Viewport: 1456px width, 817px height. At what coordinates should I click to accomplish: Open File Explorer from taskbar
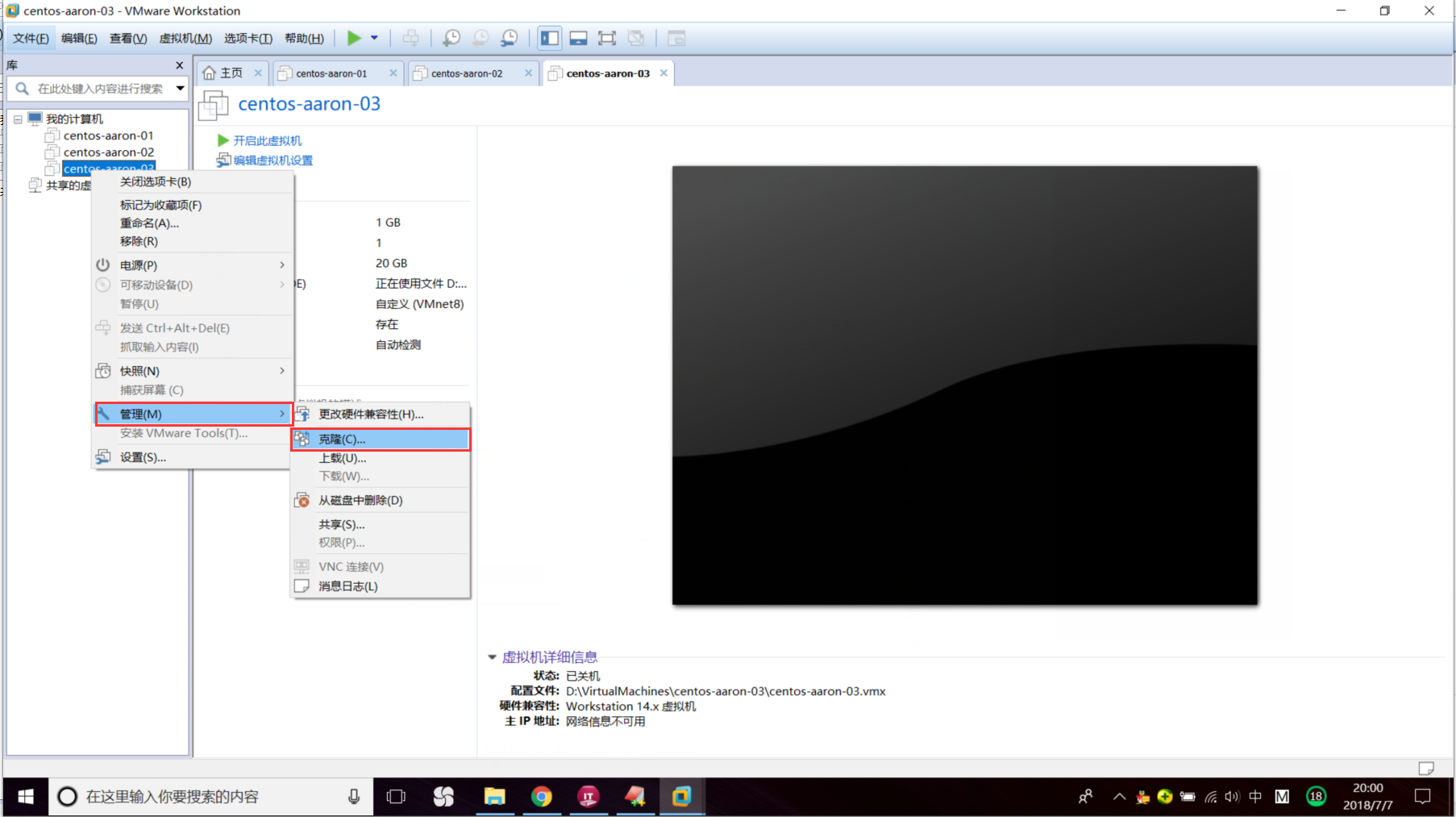[x=494, y=797]
